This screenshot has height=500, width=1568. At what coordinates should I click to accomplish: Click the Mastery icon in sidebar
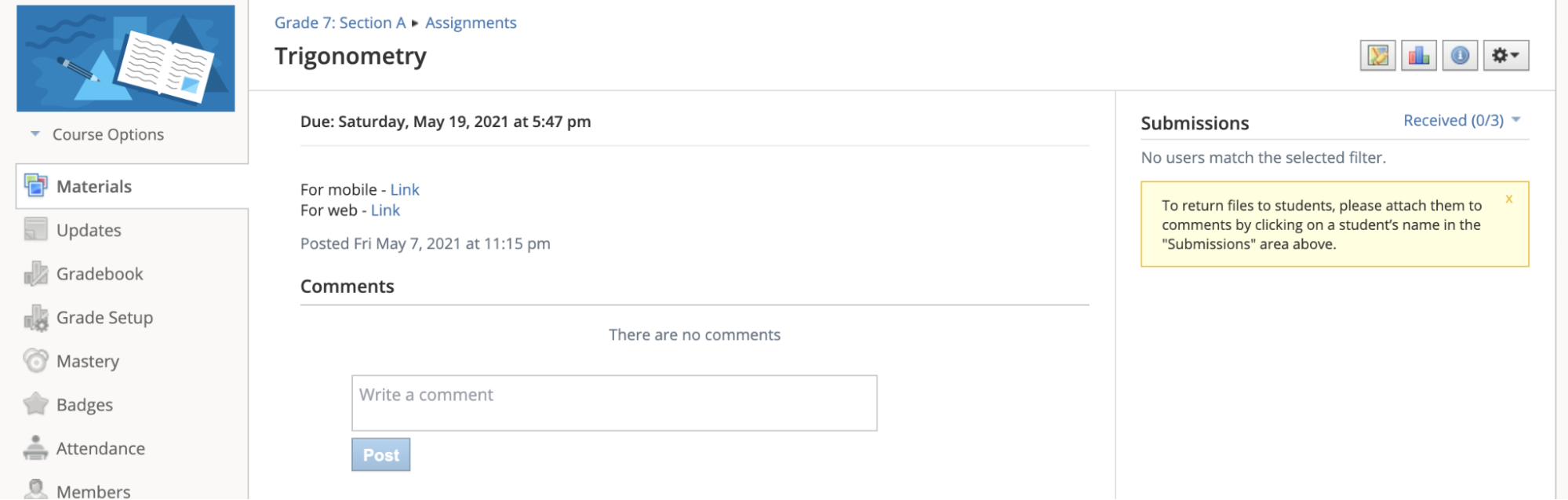click(35, 361)
